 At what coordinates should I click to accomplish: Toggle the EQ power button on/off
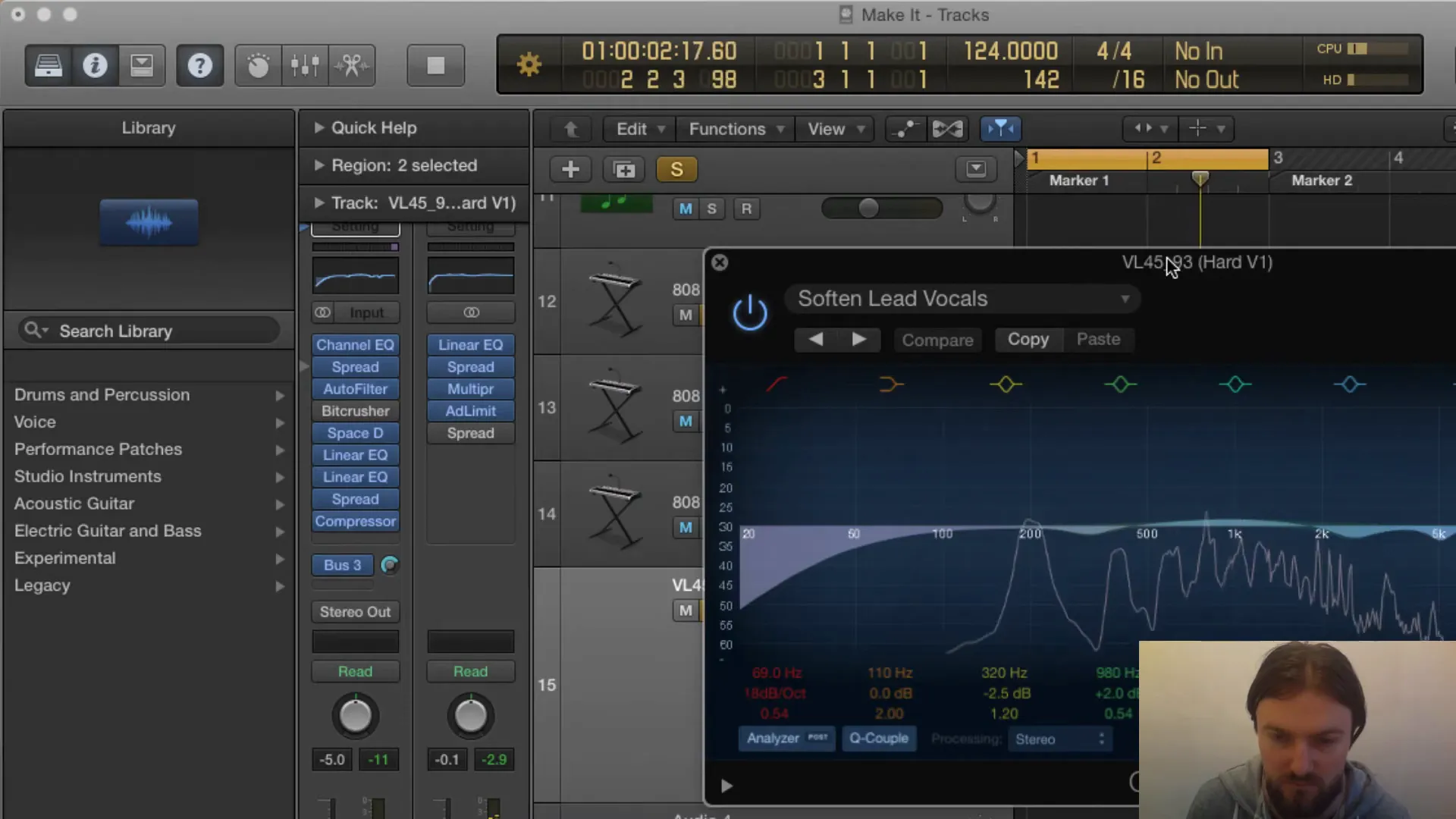pyautogui.click(x=749, y=312)
